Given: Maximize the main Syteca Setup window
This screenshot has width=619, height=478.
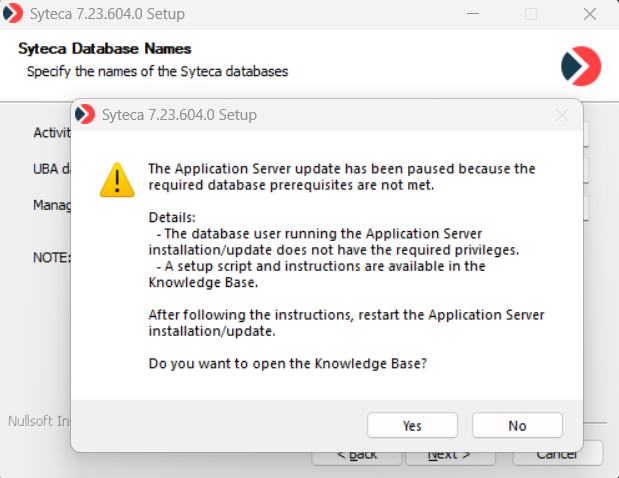Looking at the screenshot, I should (531, 15).
